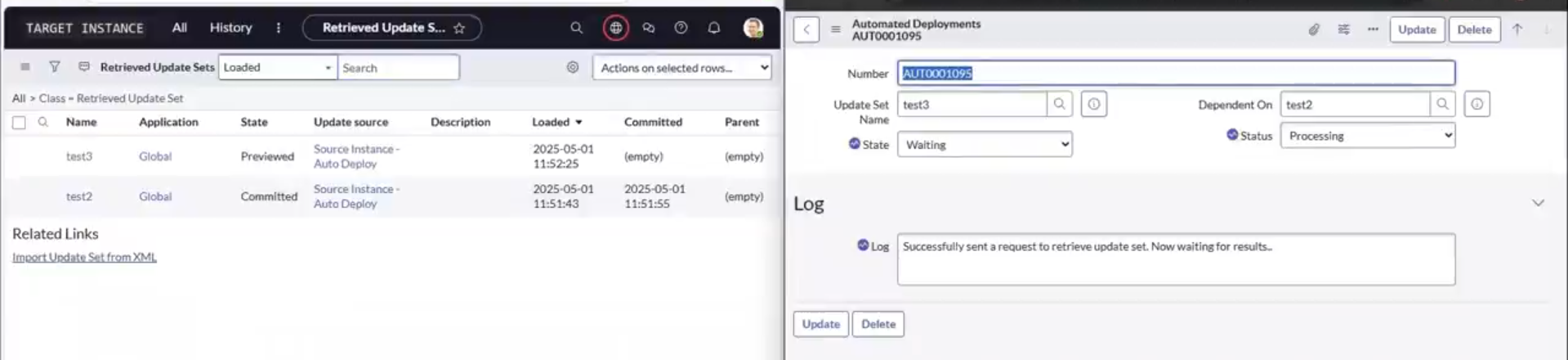Open the form personalize settings icon
1568x360 pixels.
point(1343,29)
